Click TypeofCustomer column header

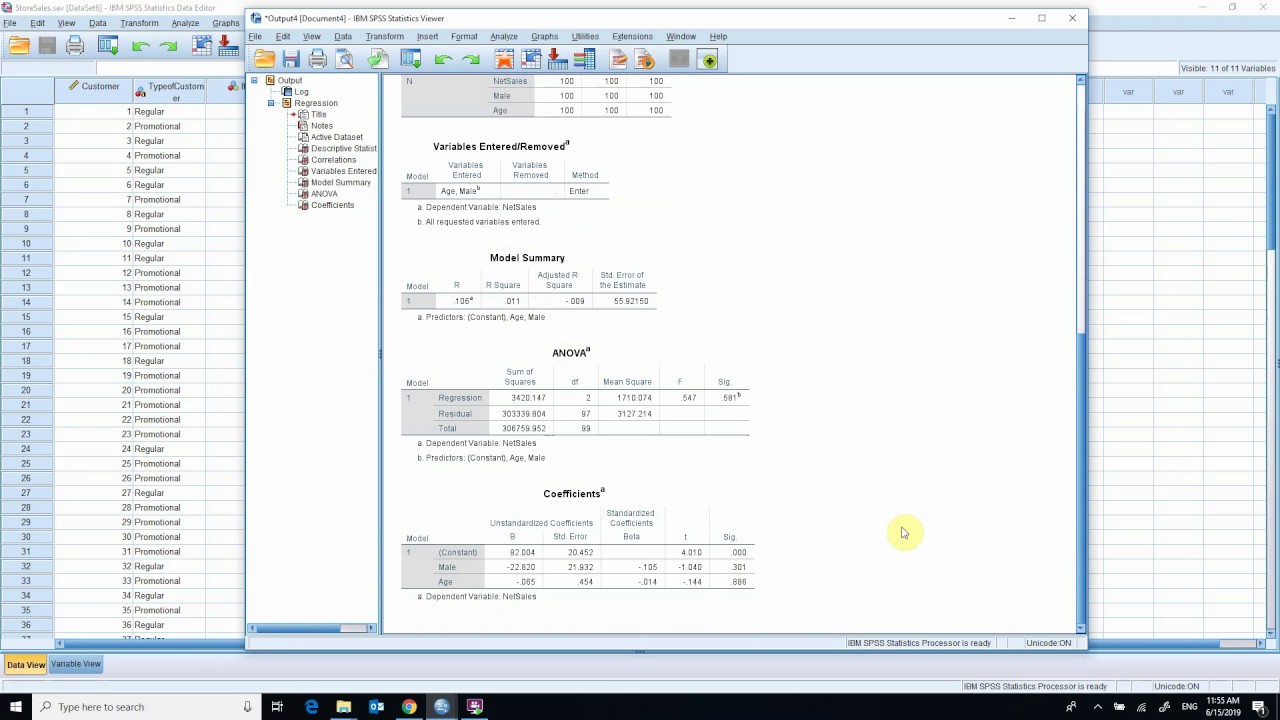tap(170, 91)
